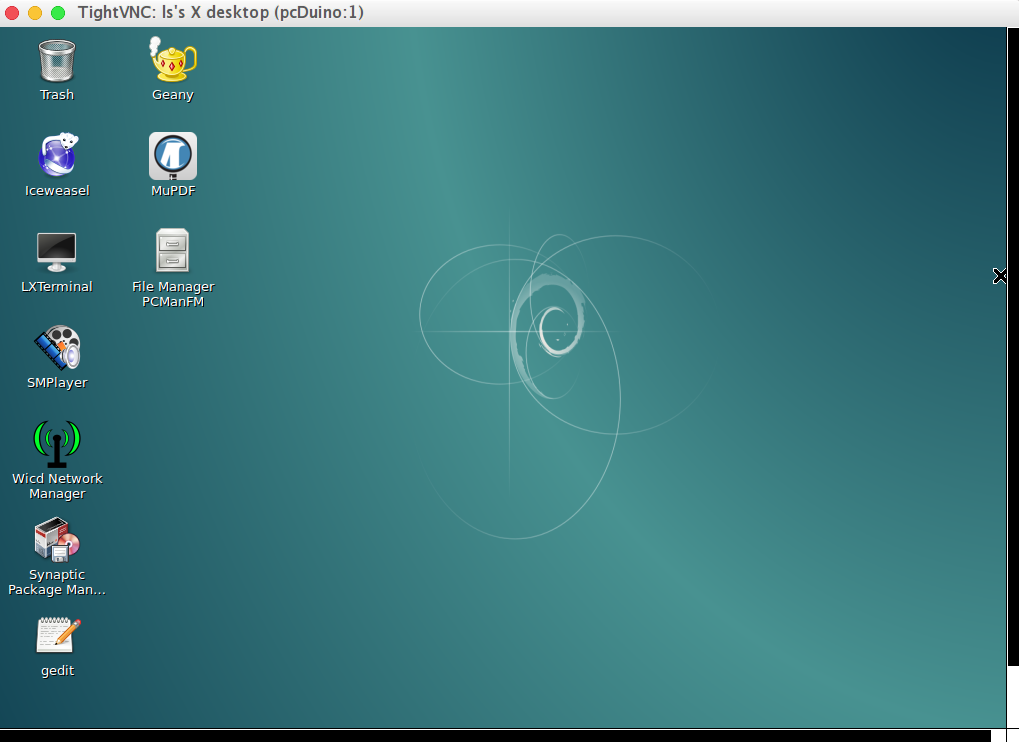Maximize the TightVNC window with green button
1019x742 pixels.
click(x=58, y=13)
